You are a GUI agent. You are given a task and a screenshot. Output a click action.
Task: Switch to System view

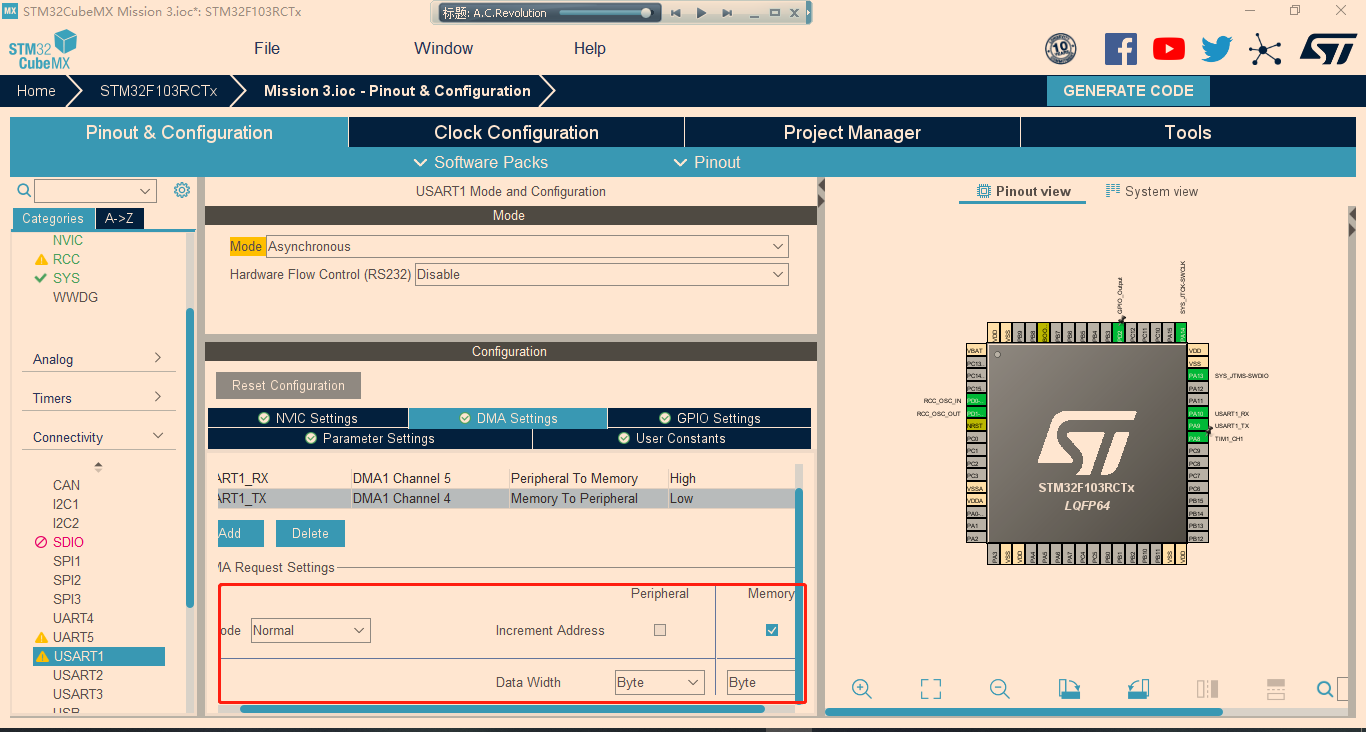coord(1151,191)
